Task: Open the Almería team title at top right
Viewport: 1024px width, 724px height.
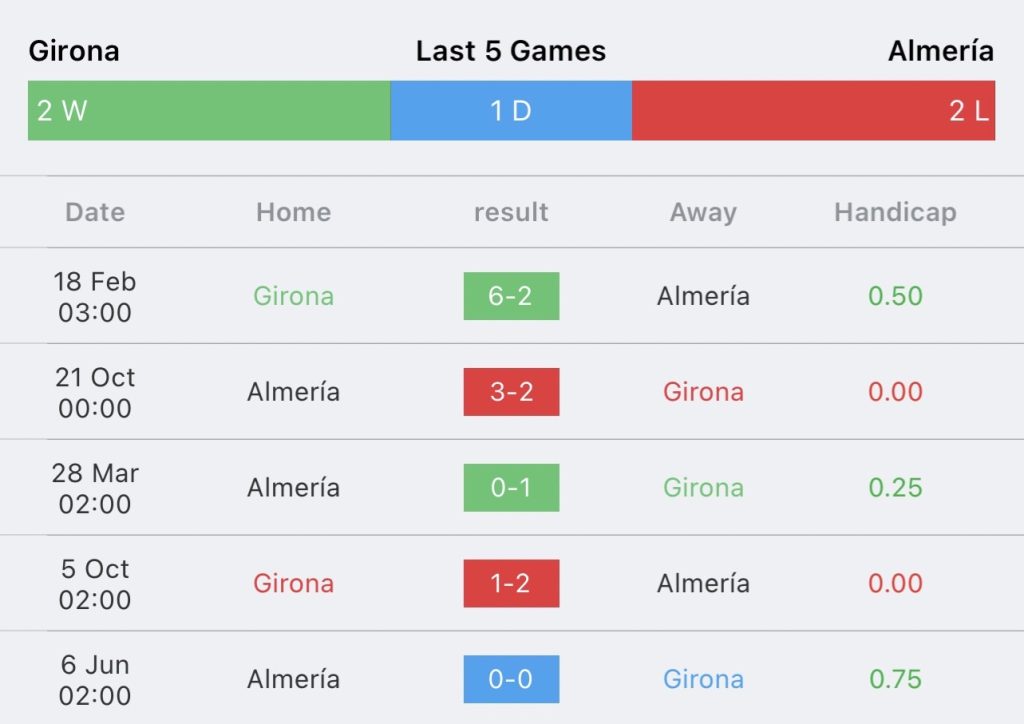Action: [x=941, y=51]
